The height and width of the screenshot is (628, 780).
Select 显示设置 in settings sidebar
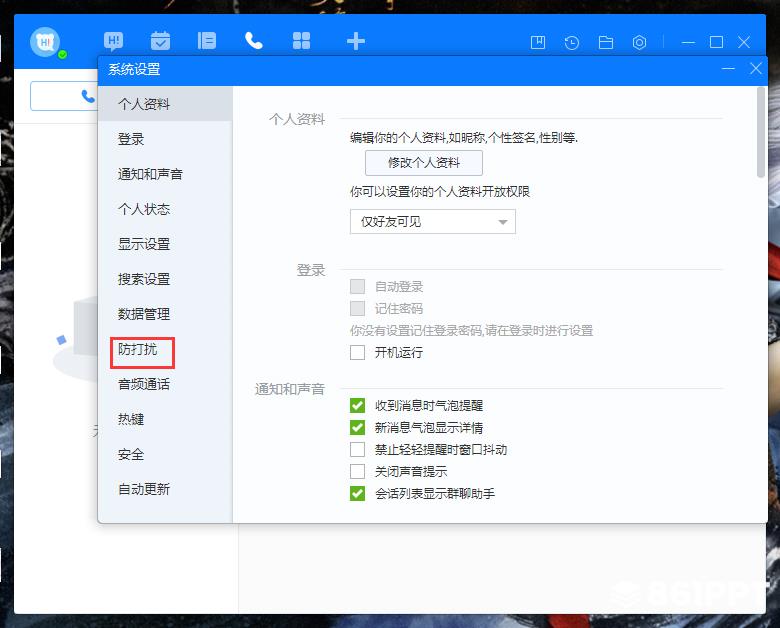coord(165,244)
